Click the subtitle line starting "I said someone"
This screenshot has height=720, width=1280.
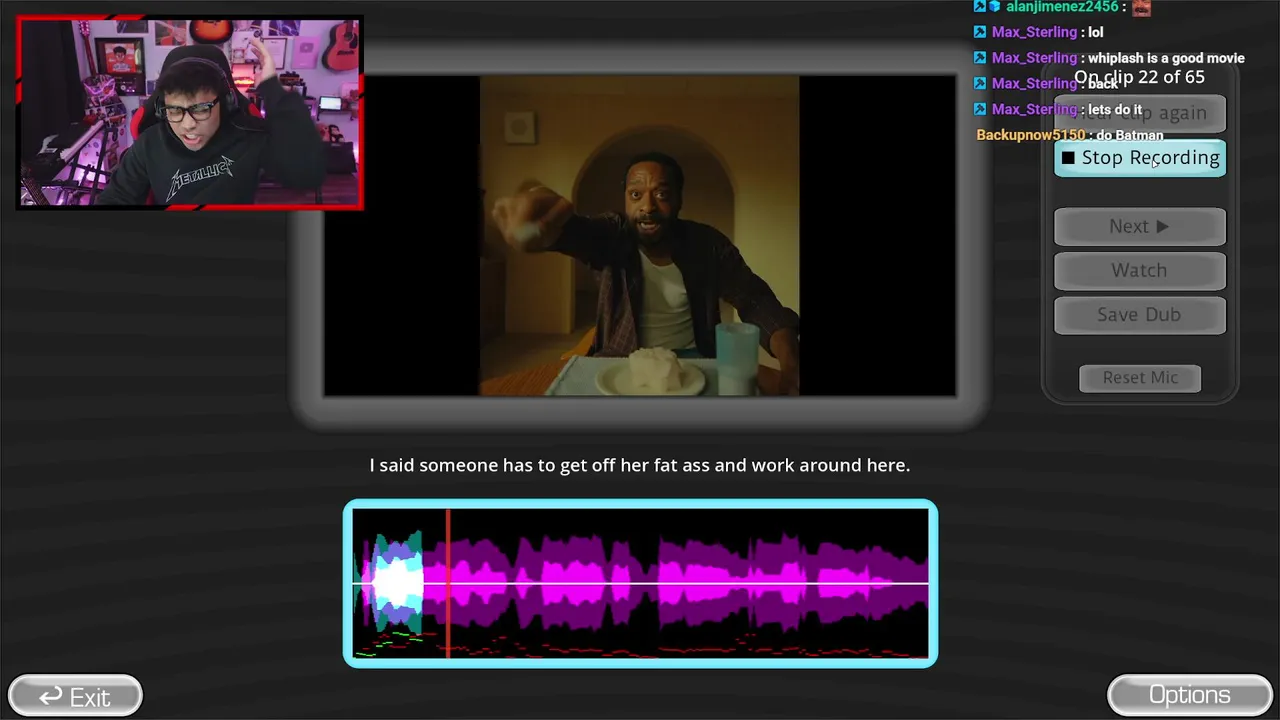tap(640, 465)
